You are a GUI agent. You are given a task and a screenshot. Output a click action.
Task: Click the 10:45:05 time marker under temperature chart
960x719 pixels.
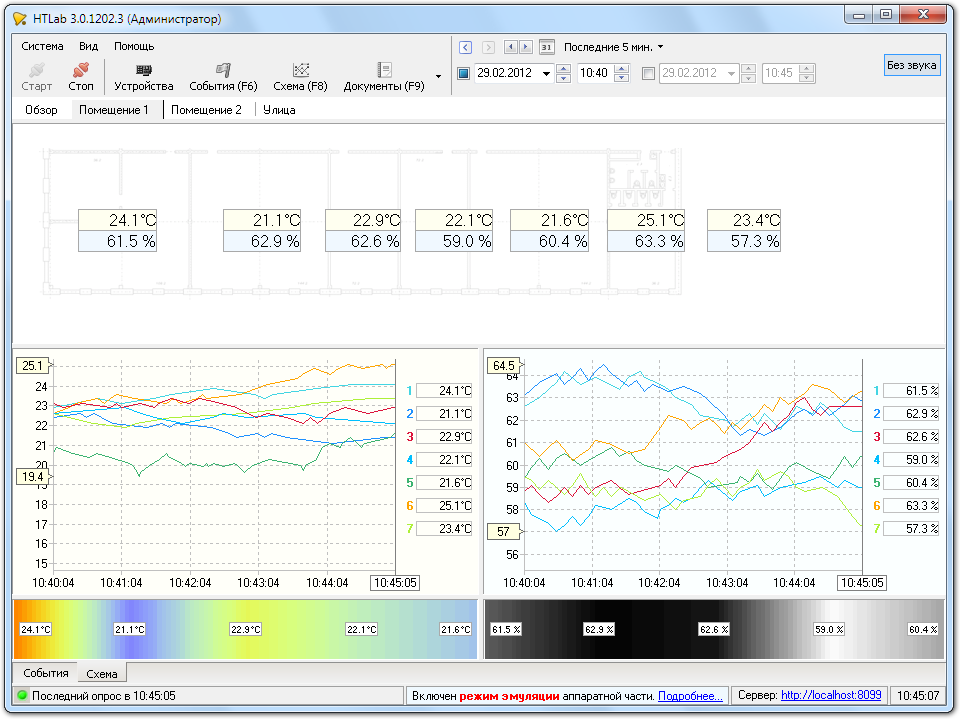(395, 583)
